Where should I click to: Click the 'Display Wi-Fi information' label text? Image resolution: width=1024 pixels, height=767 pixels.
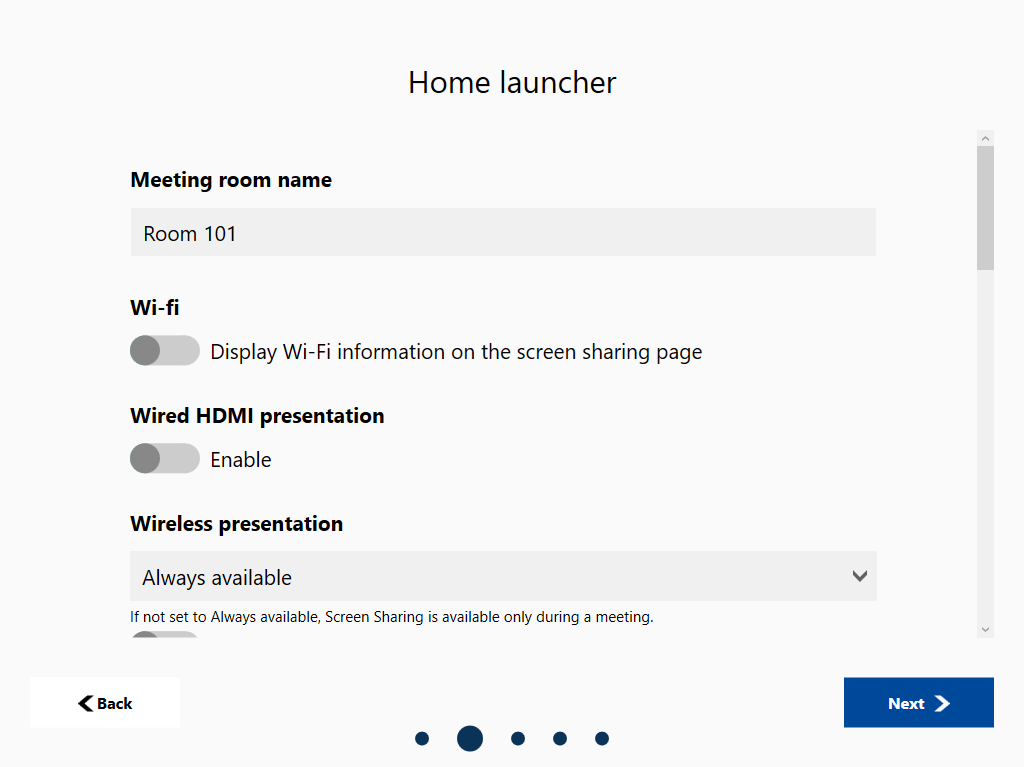coord(456,352)
